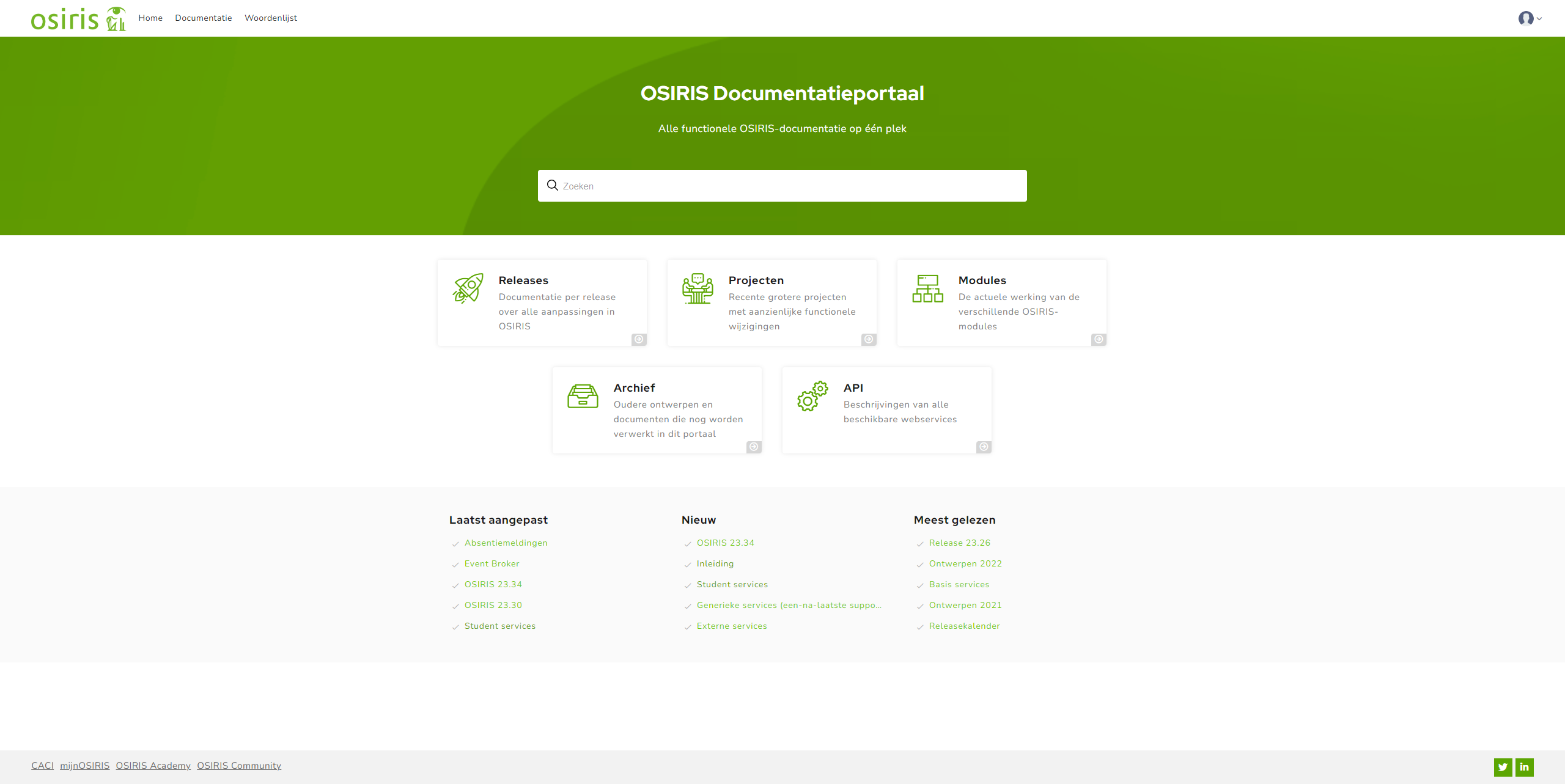1565x784 pixels.
Task: Click the Releases rocket icon
Action: (468, 288)
